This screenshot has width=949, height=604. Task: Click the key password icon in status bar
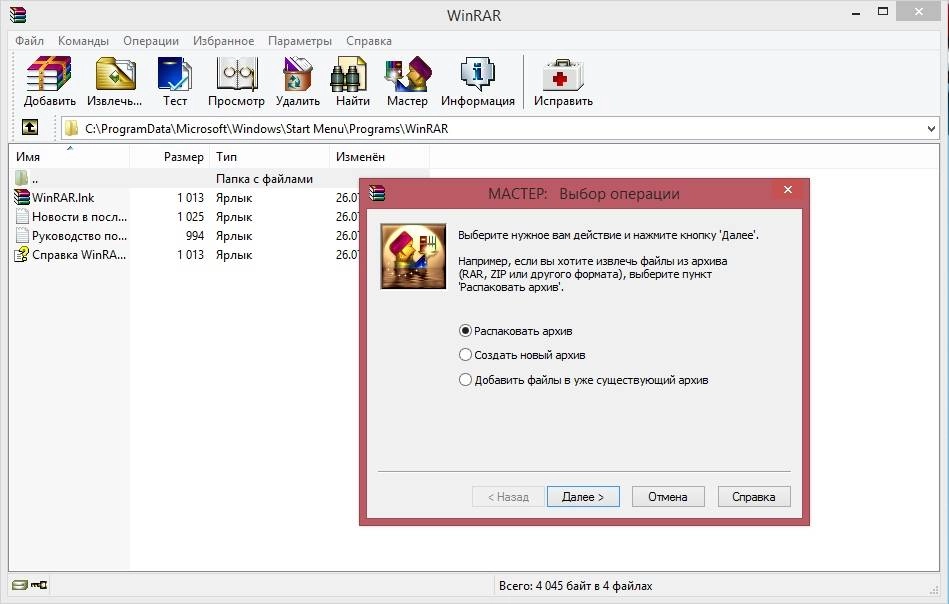pyautogui.click(x=39, y=585)
